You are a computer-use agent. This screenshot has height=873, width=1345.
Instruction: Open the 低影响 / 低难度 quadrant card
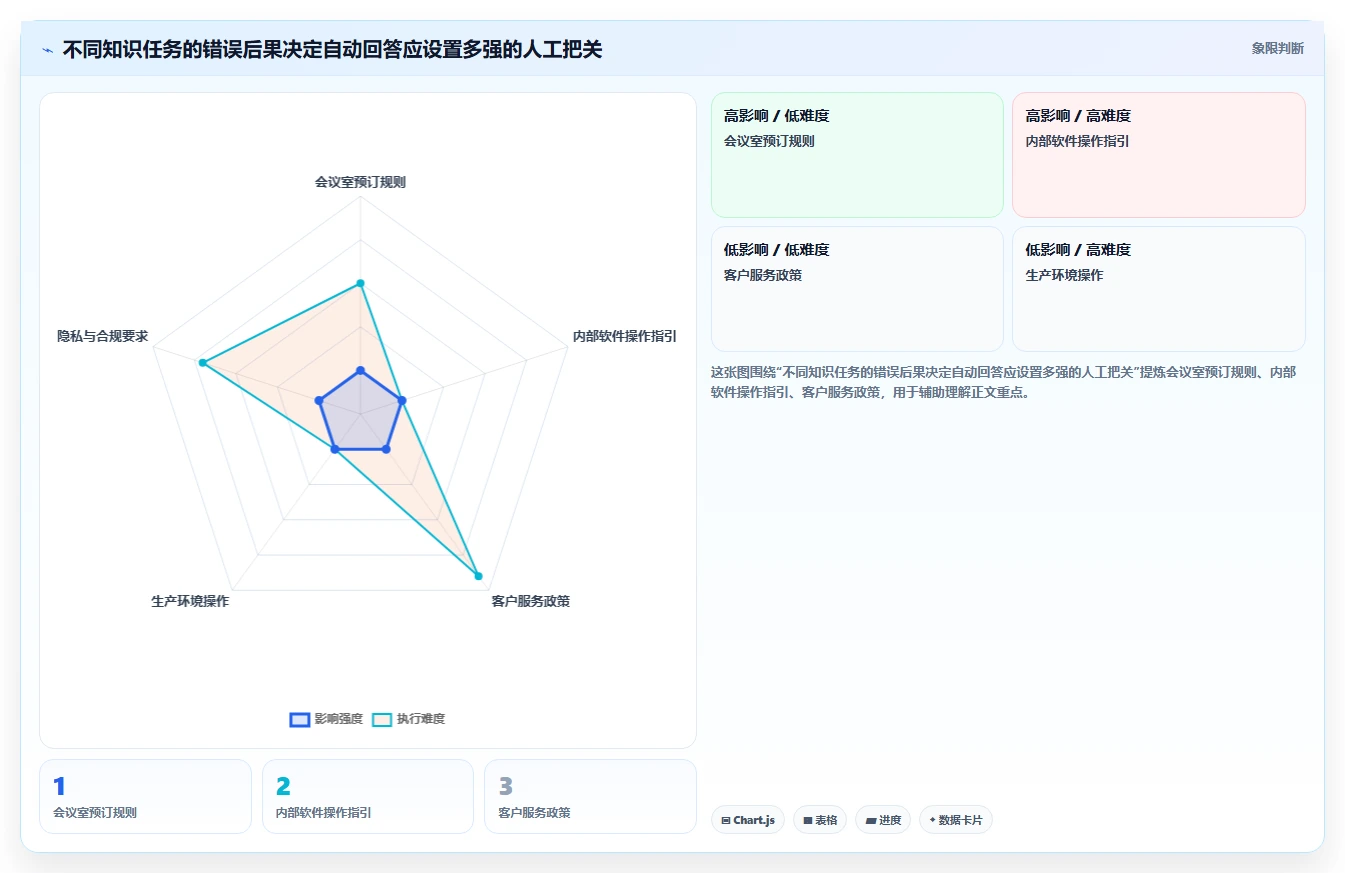coord(857,289)
